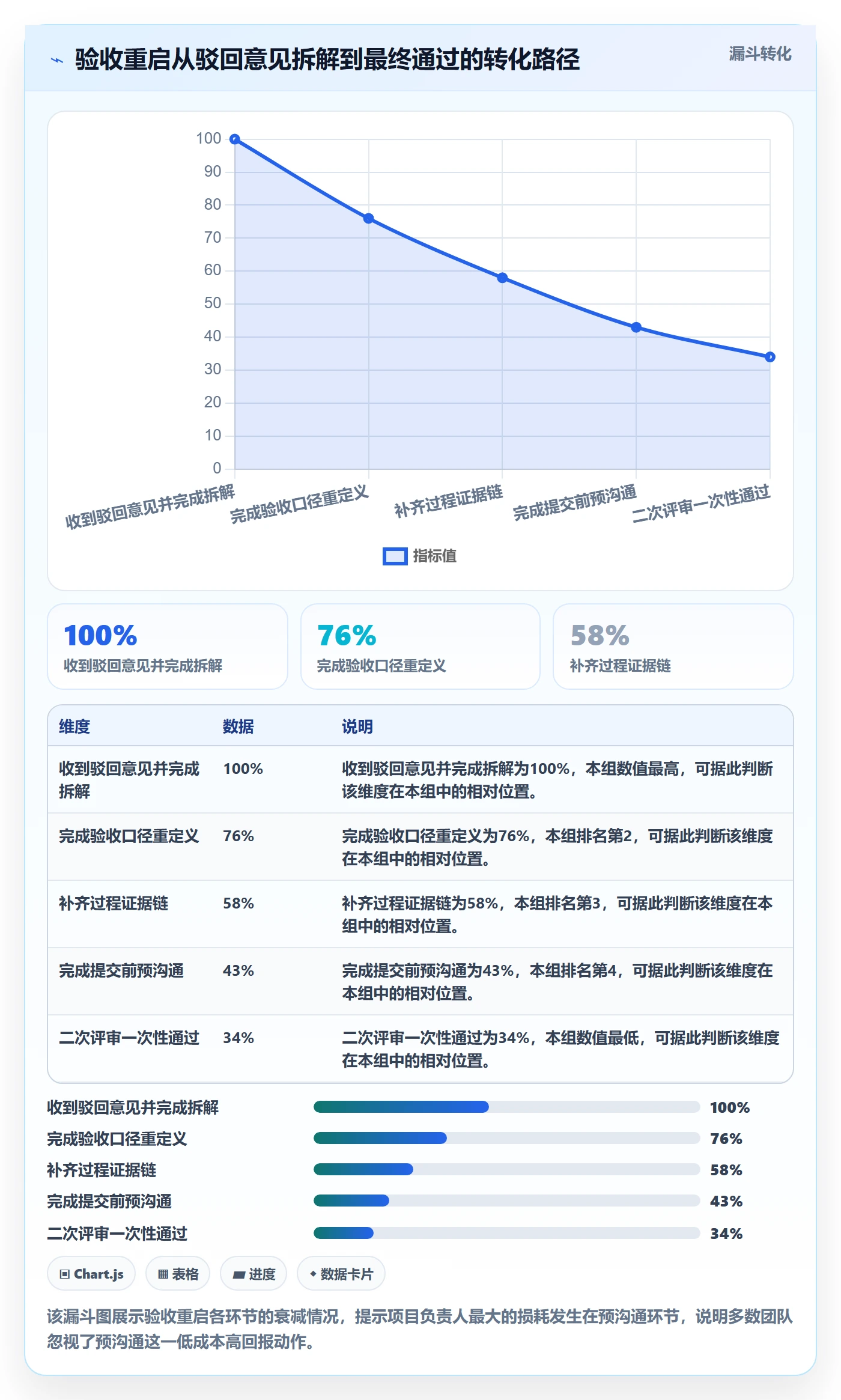Image resolution: width=841 pixels, height=1400 pixels.
Task: Click the chart data point at 34
Action: click(770, 357)
